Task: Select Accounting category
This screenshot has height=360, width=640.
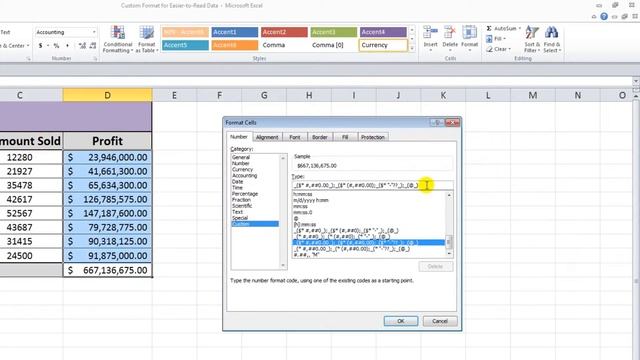Action: [244, 176]
